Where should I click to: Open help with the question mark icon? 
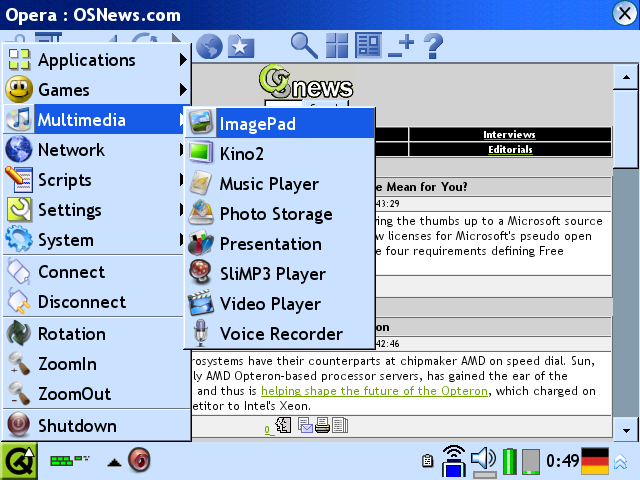pyautogui.click(x=433, y=46)
